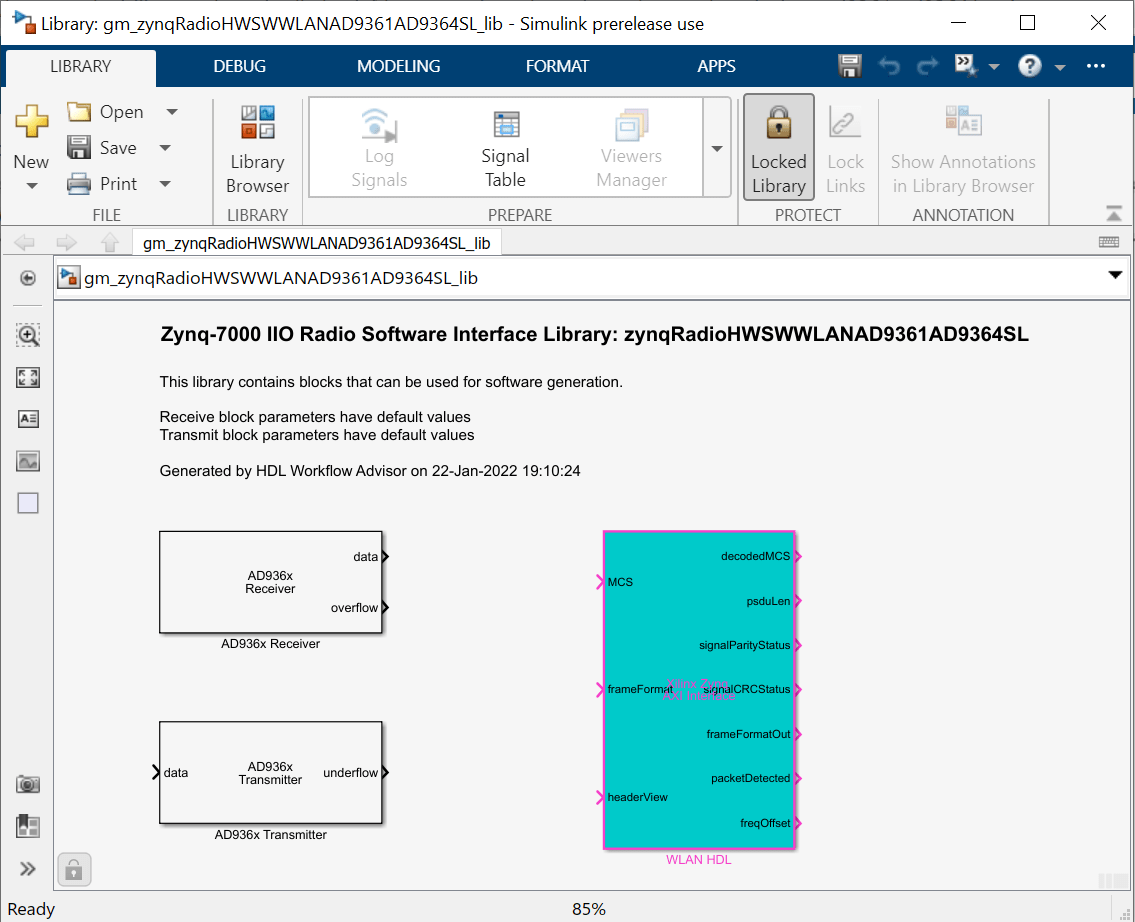This screenshot has width=1135, height=922.
Task: Click the redo arrow icon
Action: tap(927, 66)
